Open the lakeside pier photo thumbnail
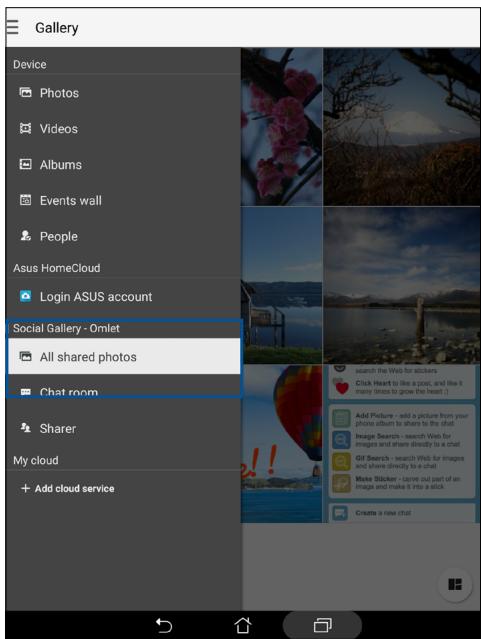 point(281,285)
